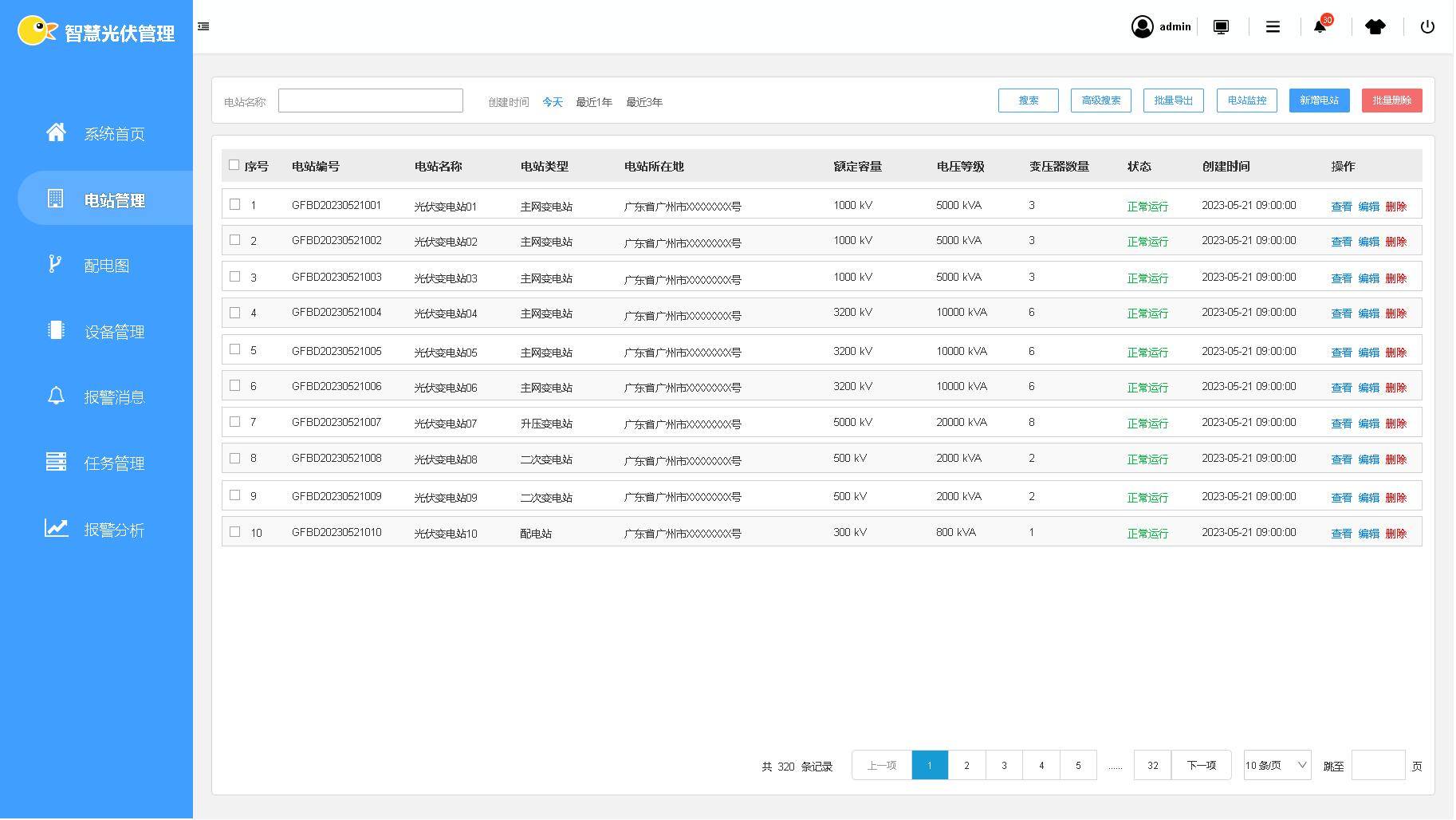1456x820 pixels.
Task: Click the duck logo in the sidebar
Action: (x=37, y=30)
